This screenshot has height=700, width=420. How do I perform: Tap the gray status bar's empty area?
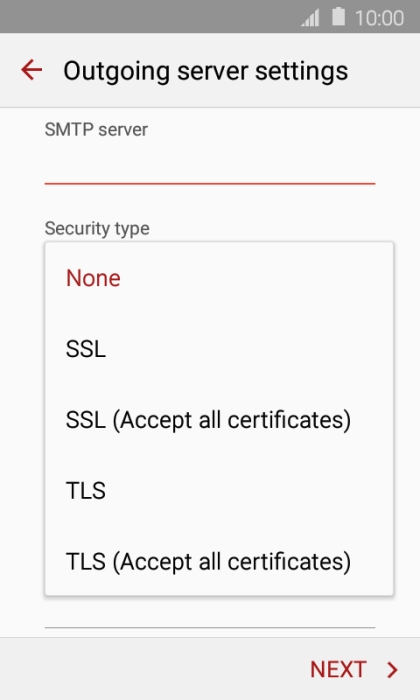(x=147, y=17)
